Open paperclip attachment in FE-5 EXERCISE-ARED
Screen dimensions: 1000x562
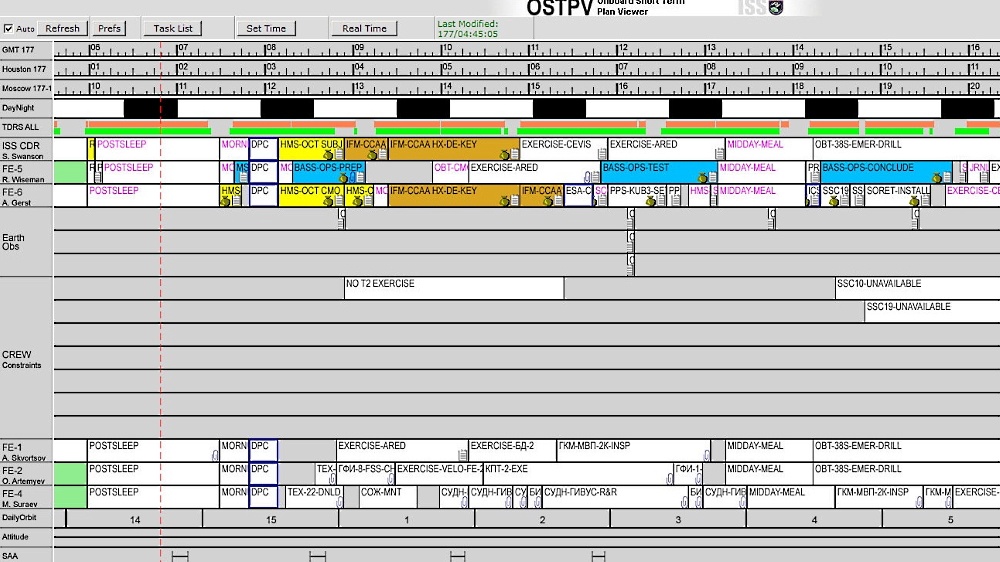click(587, 177)
